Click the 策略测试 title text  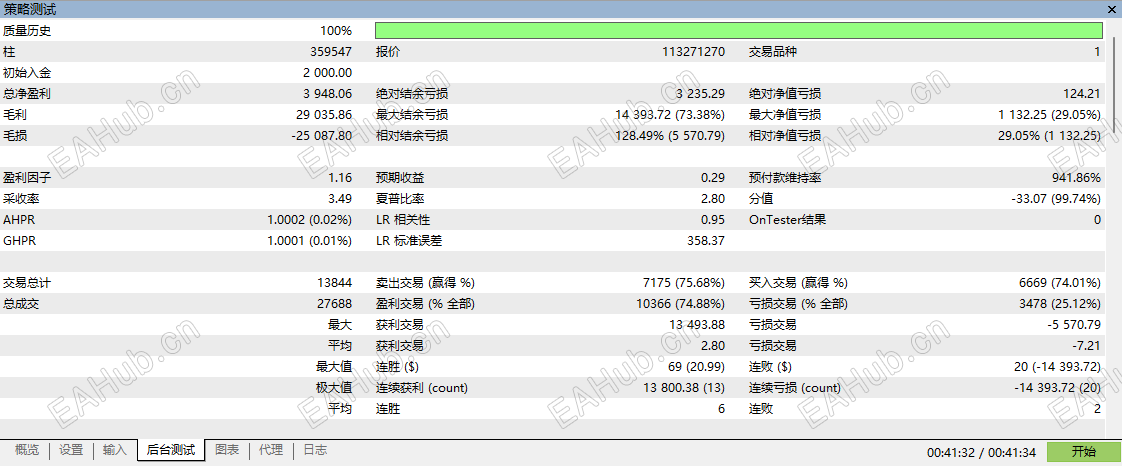30,9
